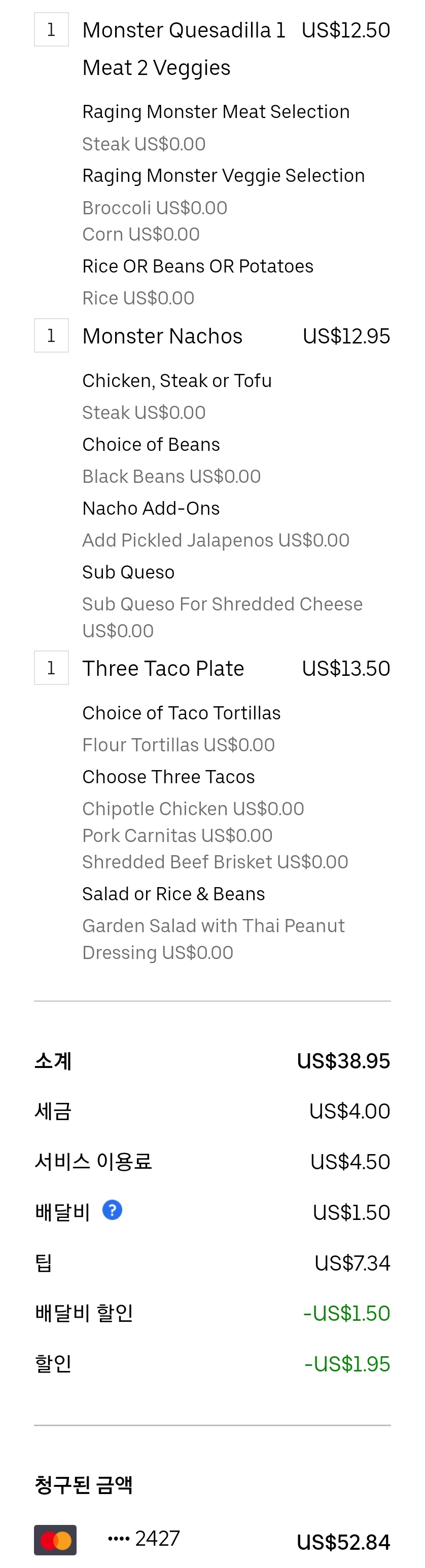
Task: Click the blue delivery fee help icon
Action: click(112, 1209)
